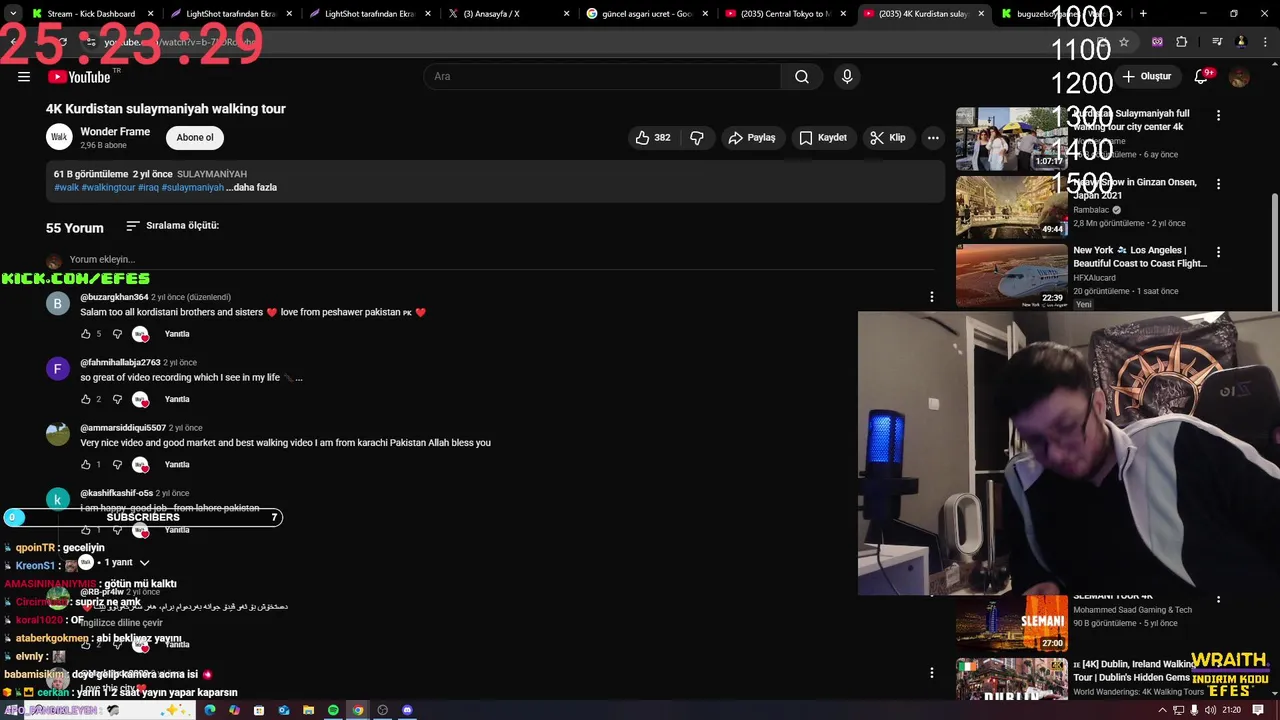
Task: Open File Explorer from the taskbar
Action: click(x=308, y=710)
